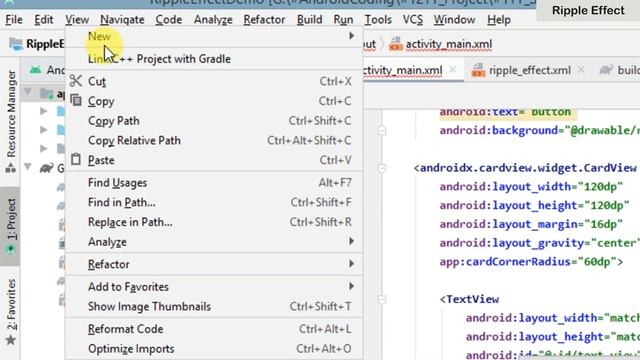640x360 pixels.
Task: Open the Code menu
Action: 169,20
